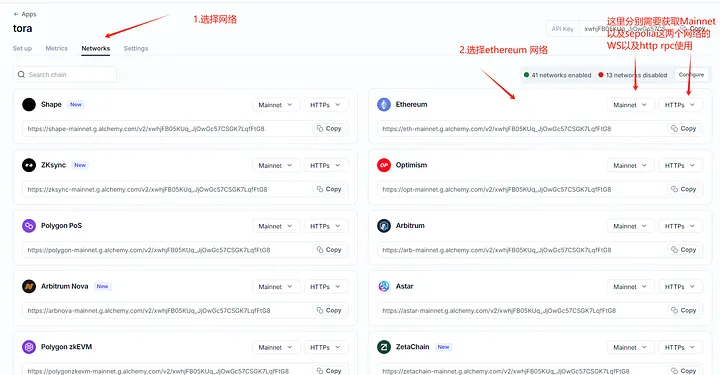This screenshot has width=720, height=375.
Task: Open Optimism HTTPs protocol dropdown
Action: 681,165
